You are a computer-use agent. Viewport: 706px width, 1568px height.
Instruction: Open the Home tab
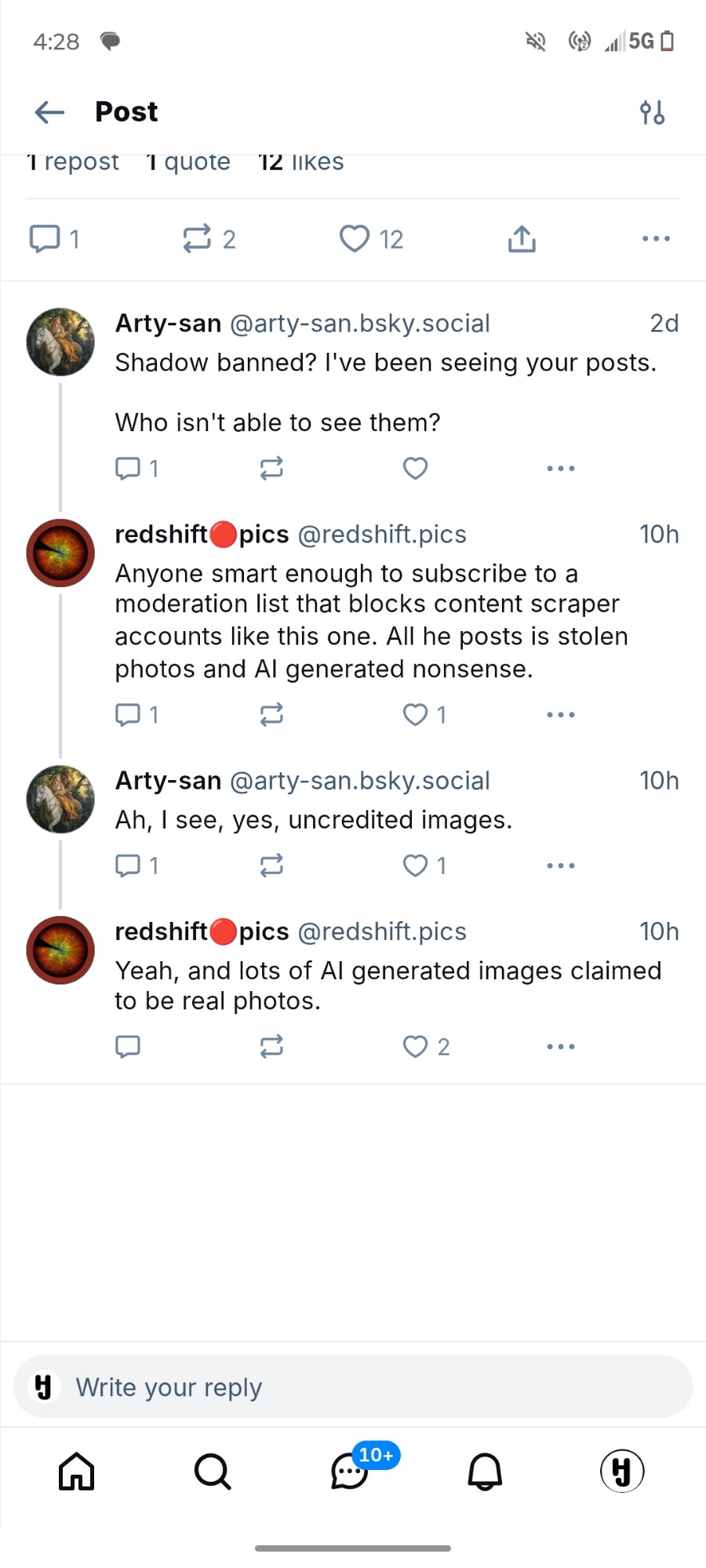(77, 1471)
